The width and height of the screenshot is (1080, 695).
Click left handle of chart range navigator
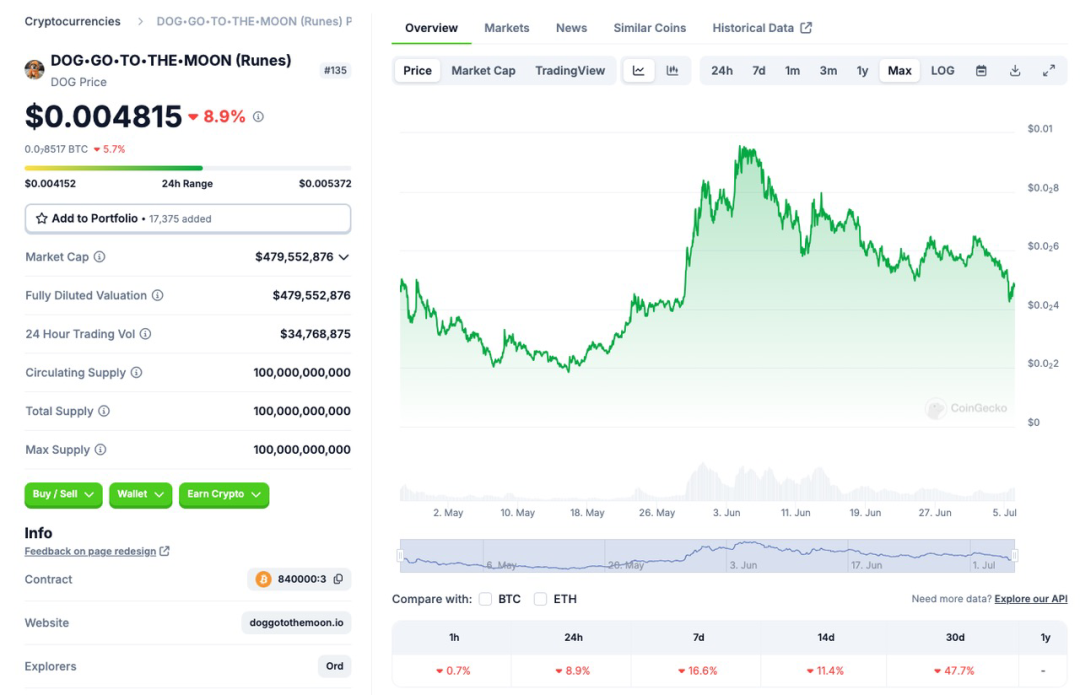point(399,555)
